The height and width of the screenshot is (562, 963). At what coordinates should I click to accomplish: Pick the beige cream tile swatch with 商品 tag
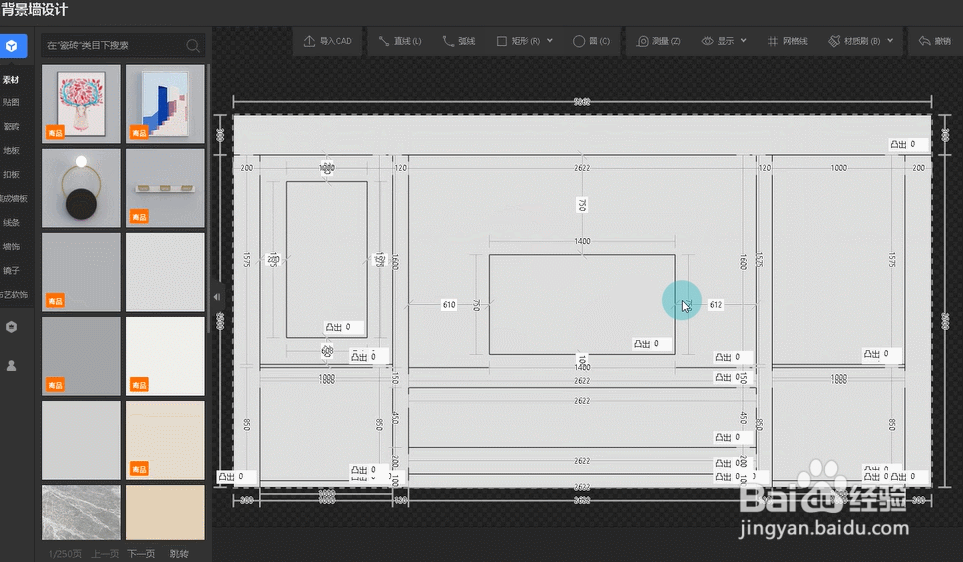click(x=165, y=440)
